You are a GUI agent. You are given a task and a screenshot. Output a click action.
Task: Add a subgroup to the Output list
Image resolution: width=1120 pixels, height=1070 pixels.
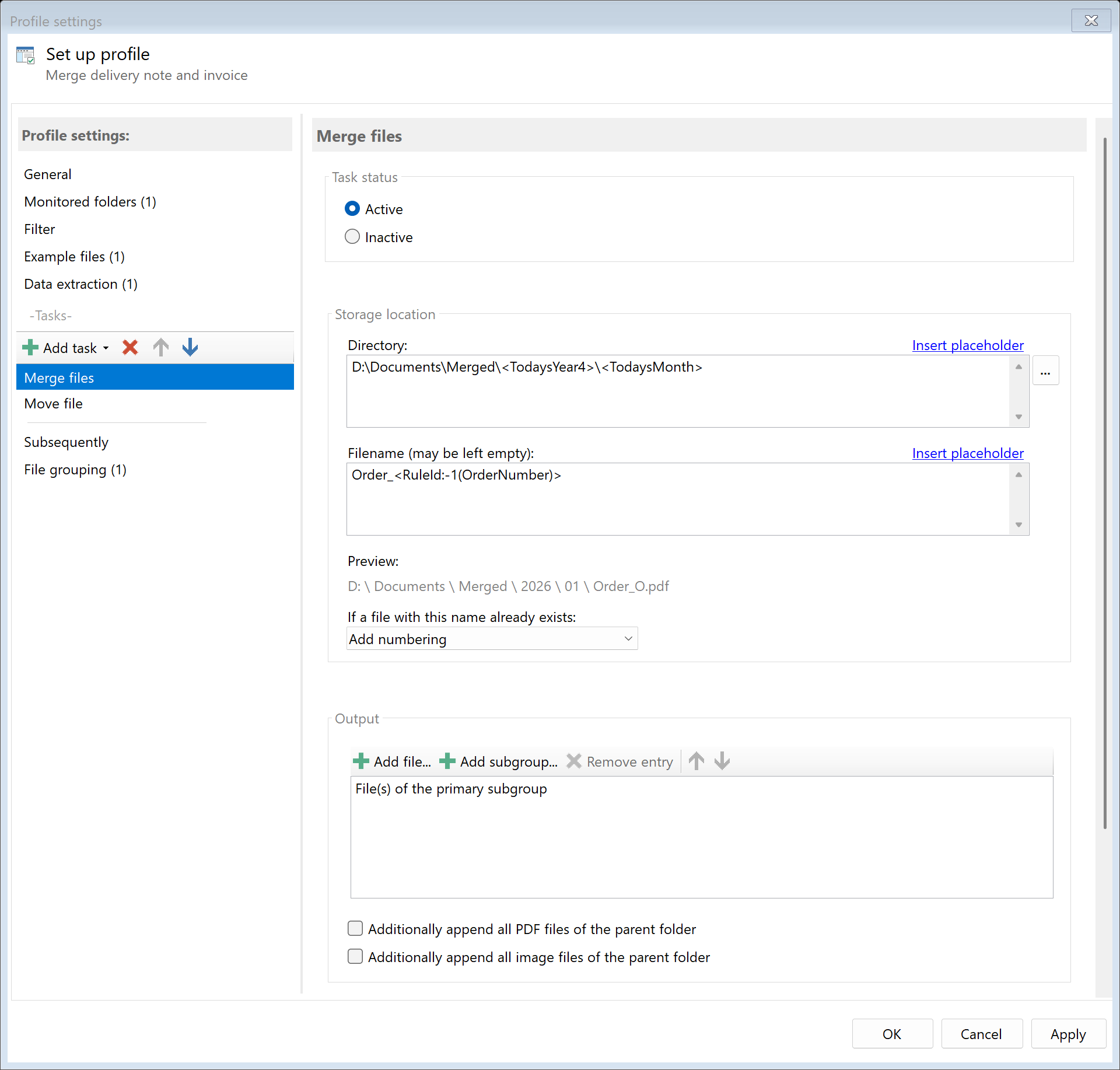point(499,761)
